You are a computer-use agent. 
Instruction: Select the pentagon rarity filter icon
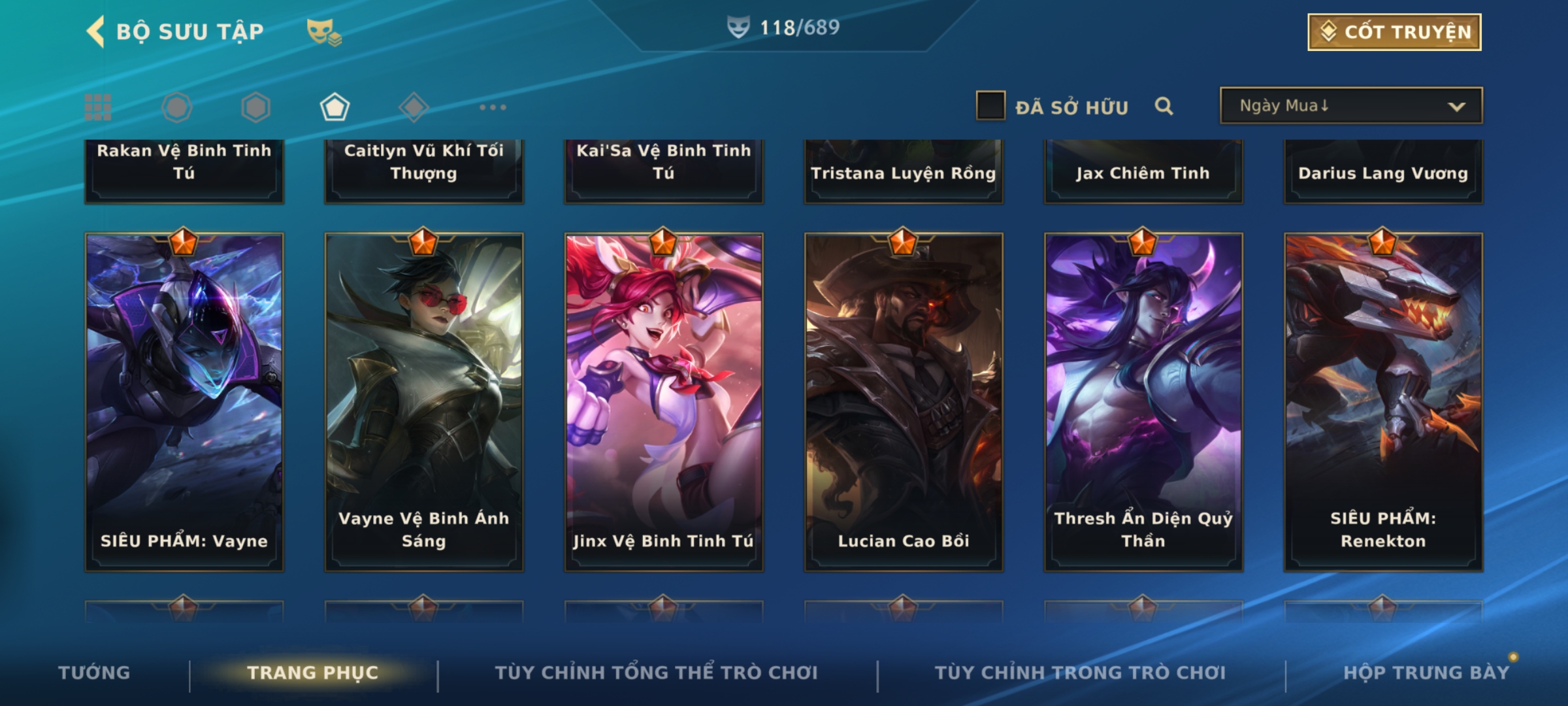pos(335,107)
